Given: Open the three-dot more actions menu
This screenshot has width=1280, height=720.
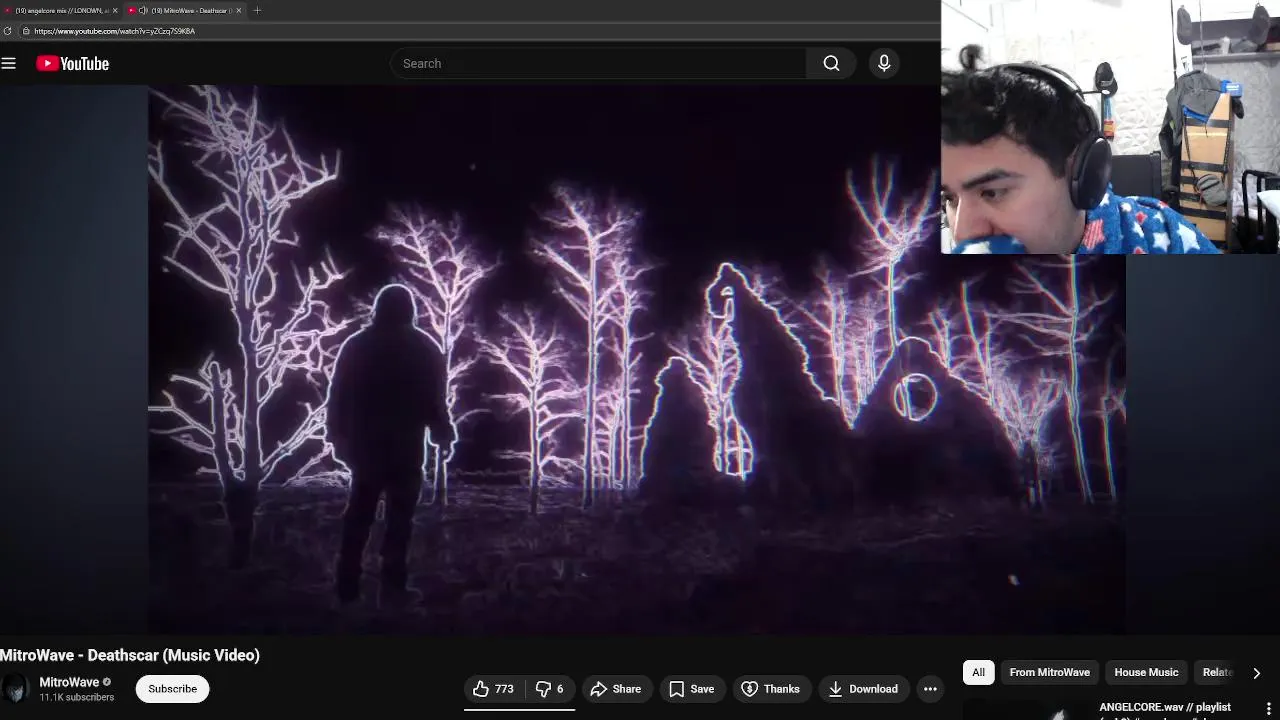Looking at the screenshot, I should click(930, 688).
